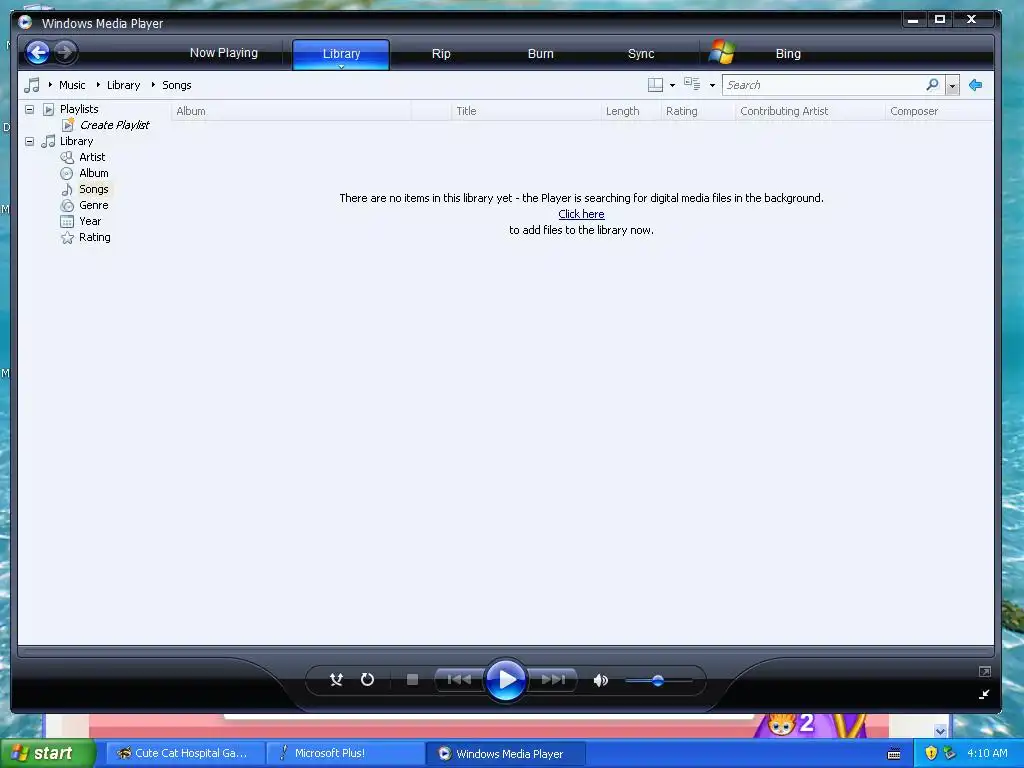Open the Bing tab
This screenshot has width=1024, height=768.
788,54
